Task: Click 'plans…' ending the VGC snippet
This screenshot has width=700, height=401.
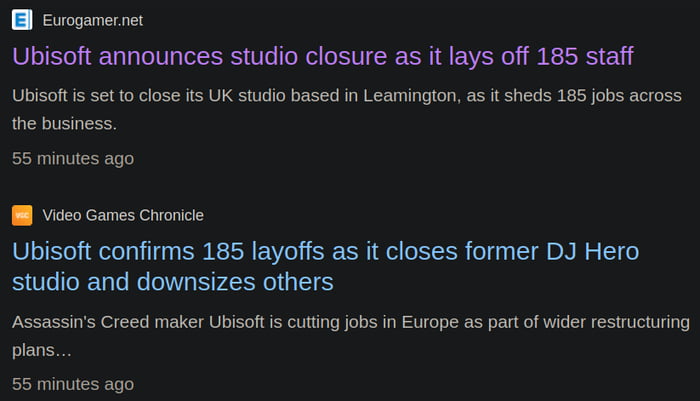Action: pos(43,351)
